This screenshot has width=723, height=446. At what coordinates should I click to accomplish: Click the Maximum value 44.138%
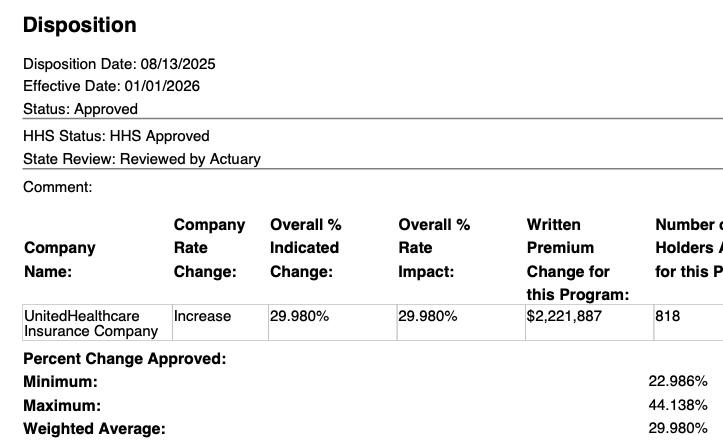(x=678, y=406)
